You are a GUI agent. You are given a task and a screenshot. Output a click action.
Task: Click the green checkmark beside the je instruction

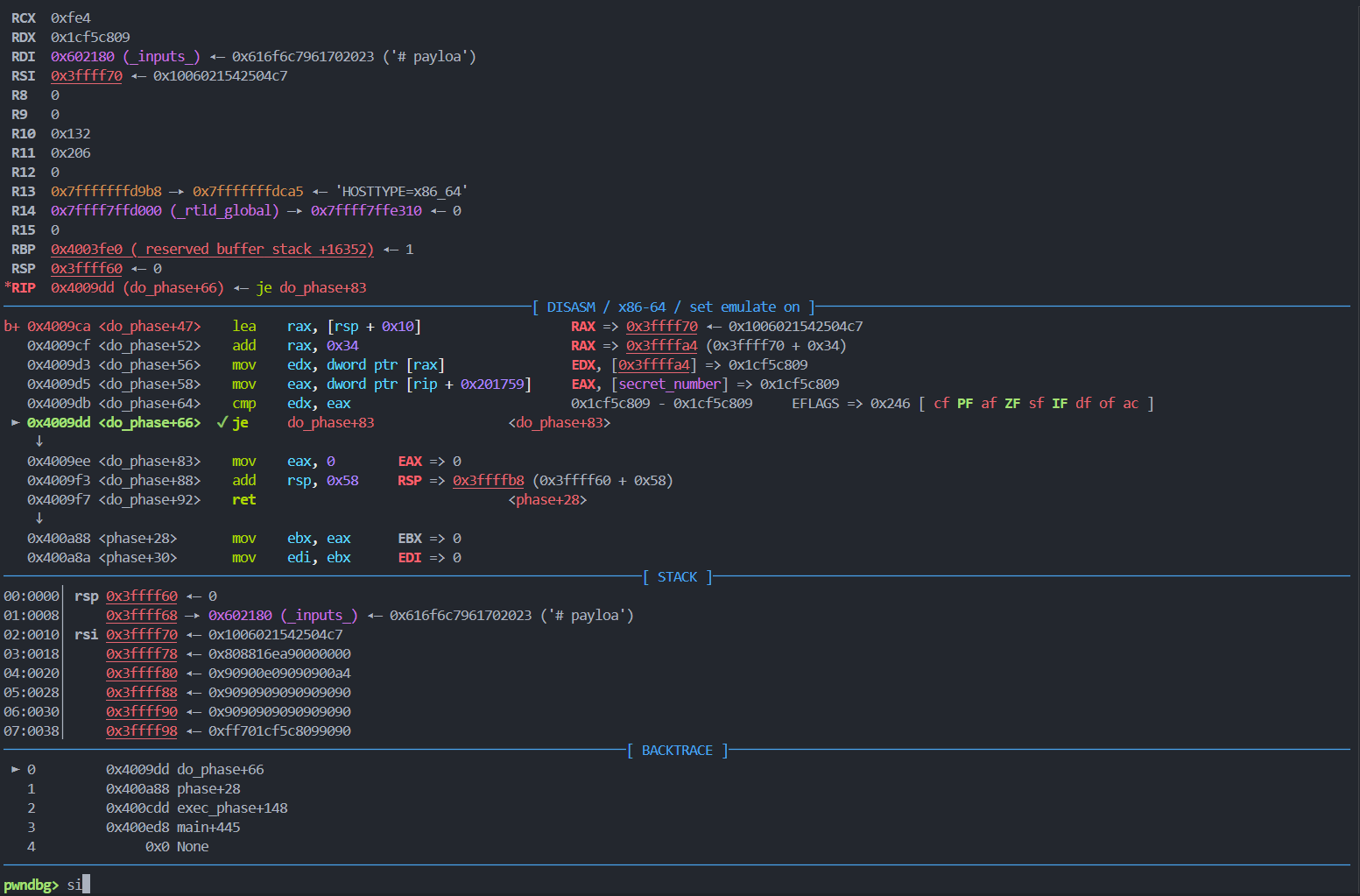pyautogui.click(x=222, y=422)
